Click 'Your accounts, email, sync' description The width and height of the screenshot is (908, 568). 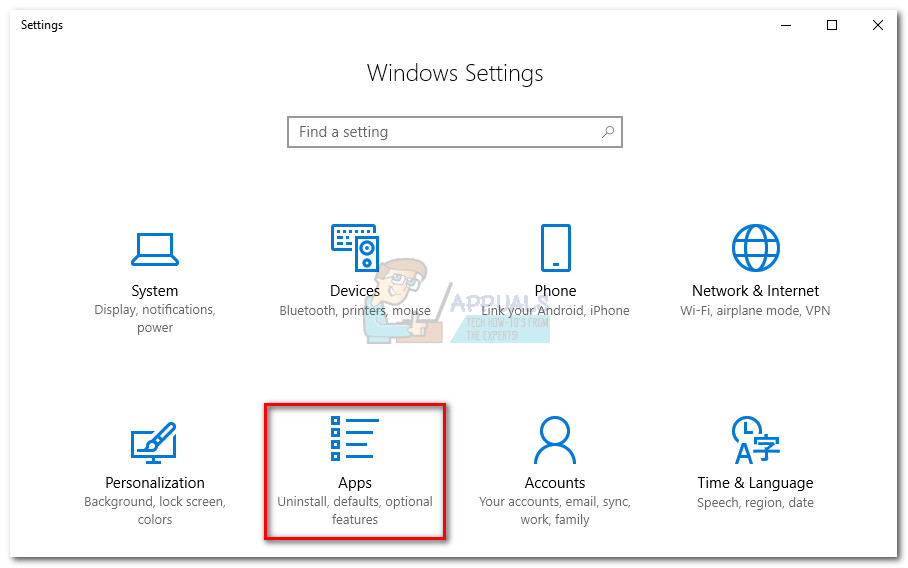[x=555, y=511]
